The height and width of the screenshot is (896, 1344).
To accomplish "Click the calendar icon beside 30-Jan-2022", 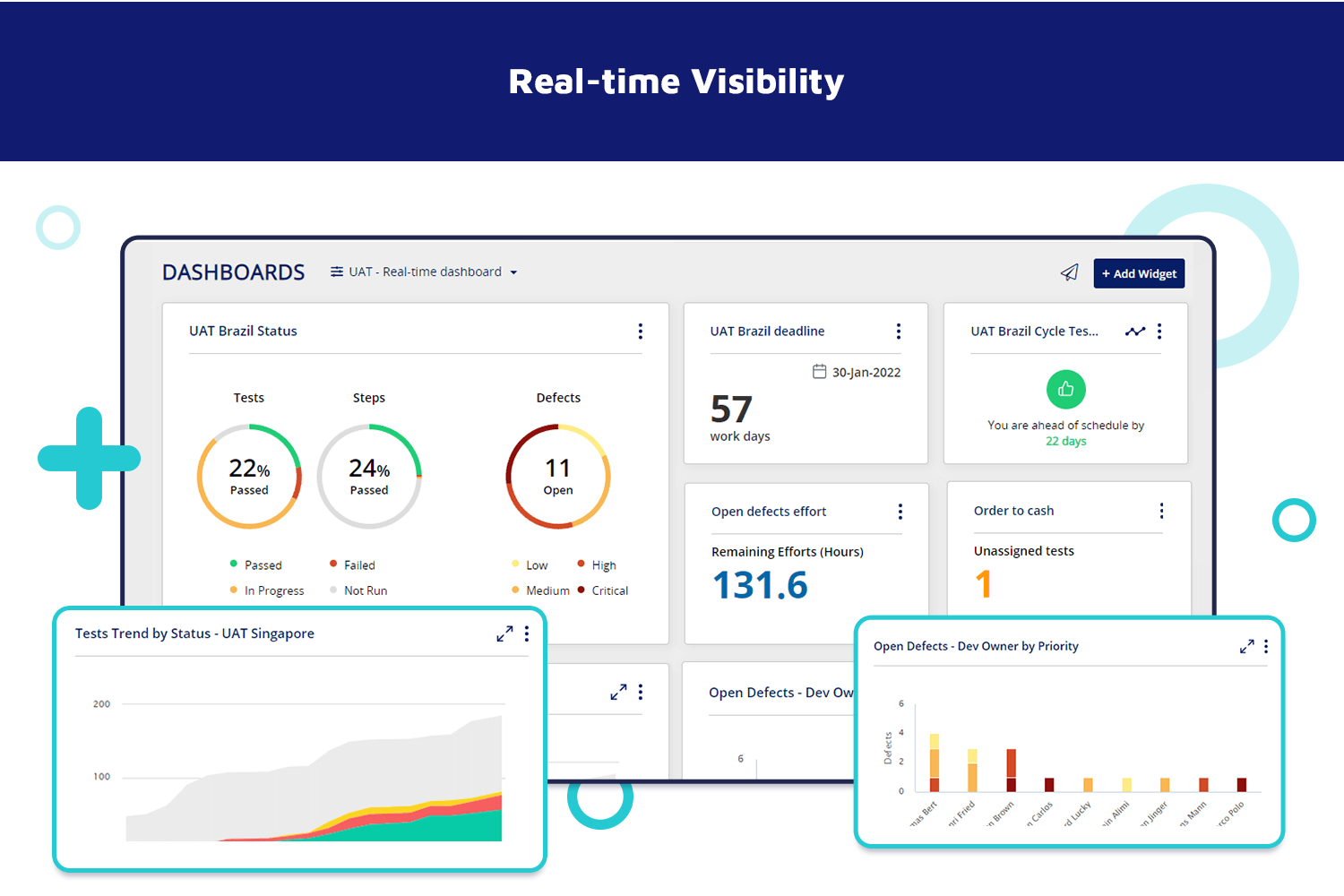I will click(x=819, y=371).
